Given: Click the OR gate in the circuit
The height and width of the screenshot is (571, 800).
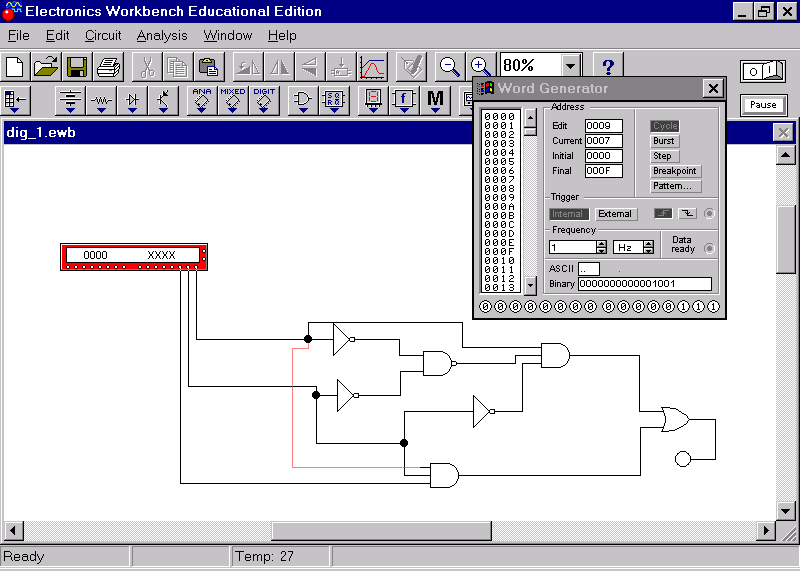Looking at the screenshot, I should pyautogui.click(x=675, y=419).
